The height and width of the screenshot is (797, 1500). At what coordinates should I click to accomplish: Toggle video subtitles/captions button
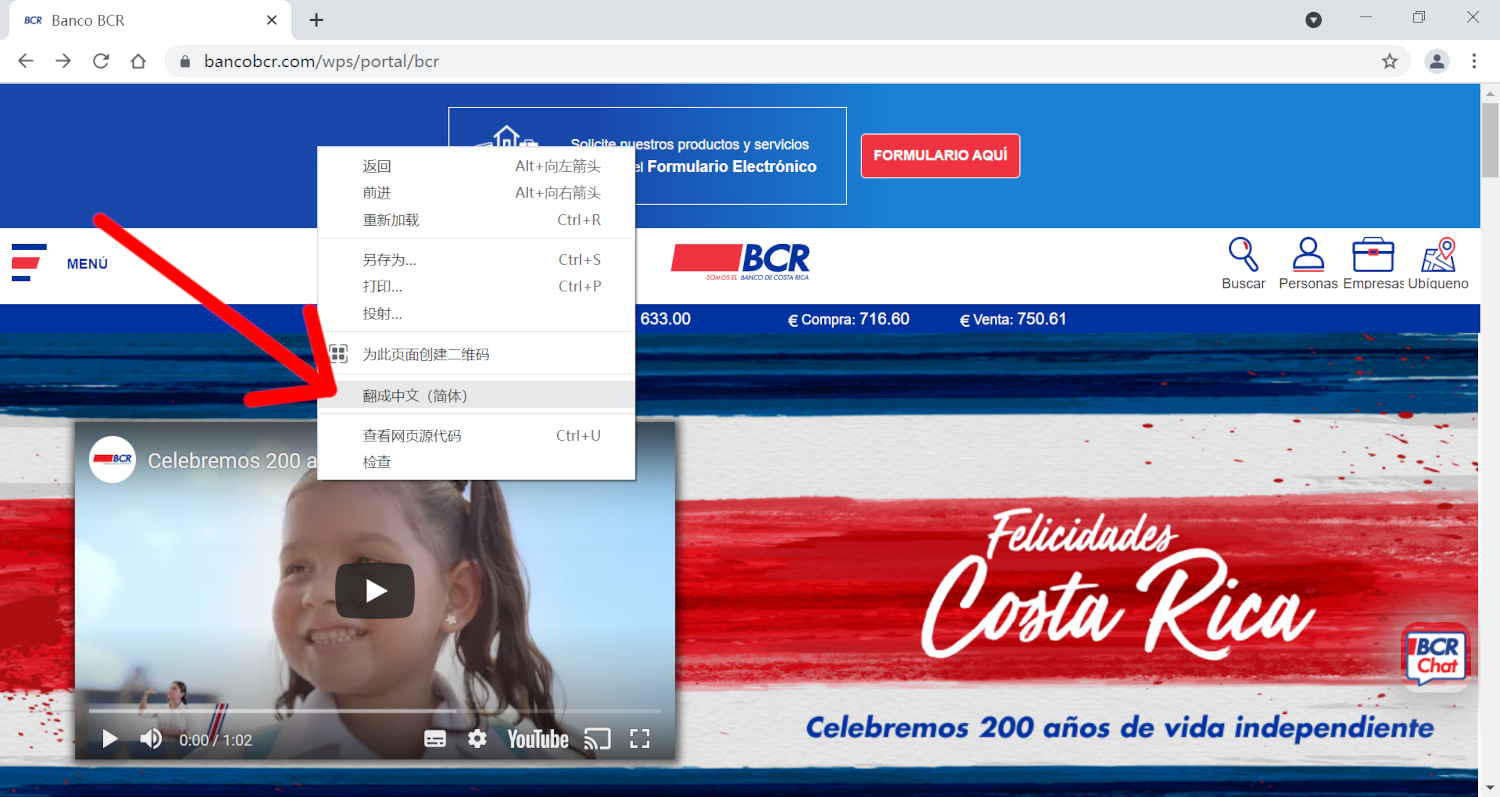coord(435,739)
